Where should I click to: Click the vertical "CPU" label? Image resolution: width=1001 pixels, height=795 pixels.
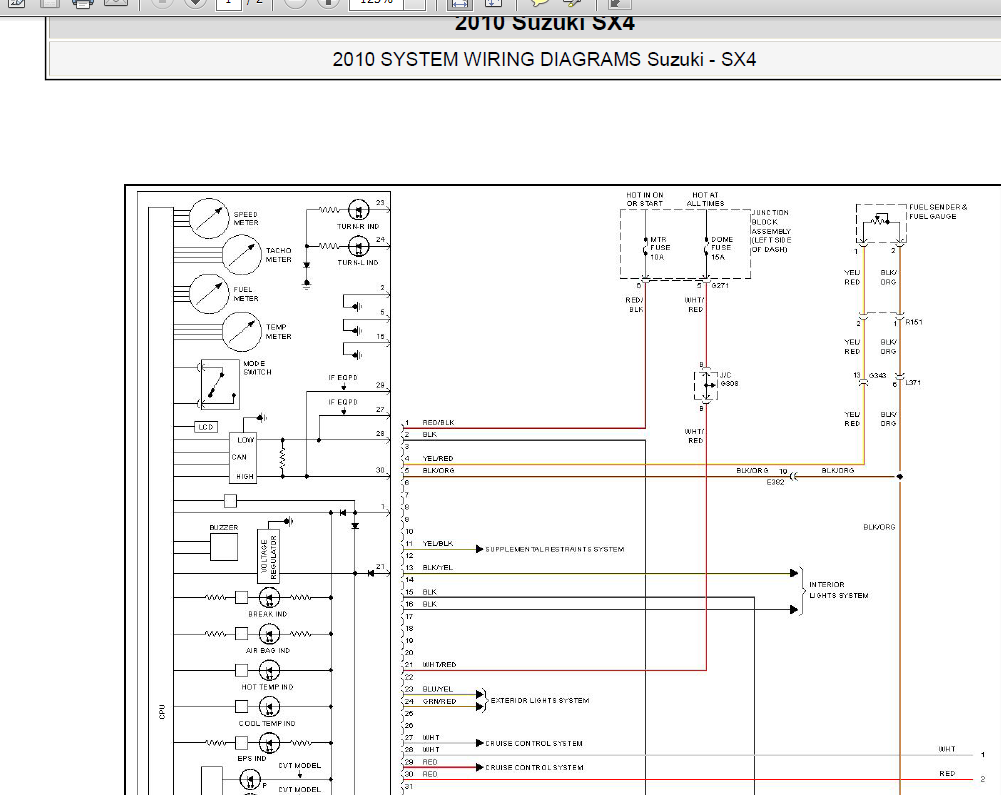click(162, 712)
